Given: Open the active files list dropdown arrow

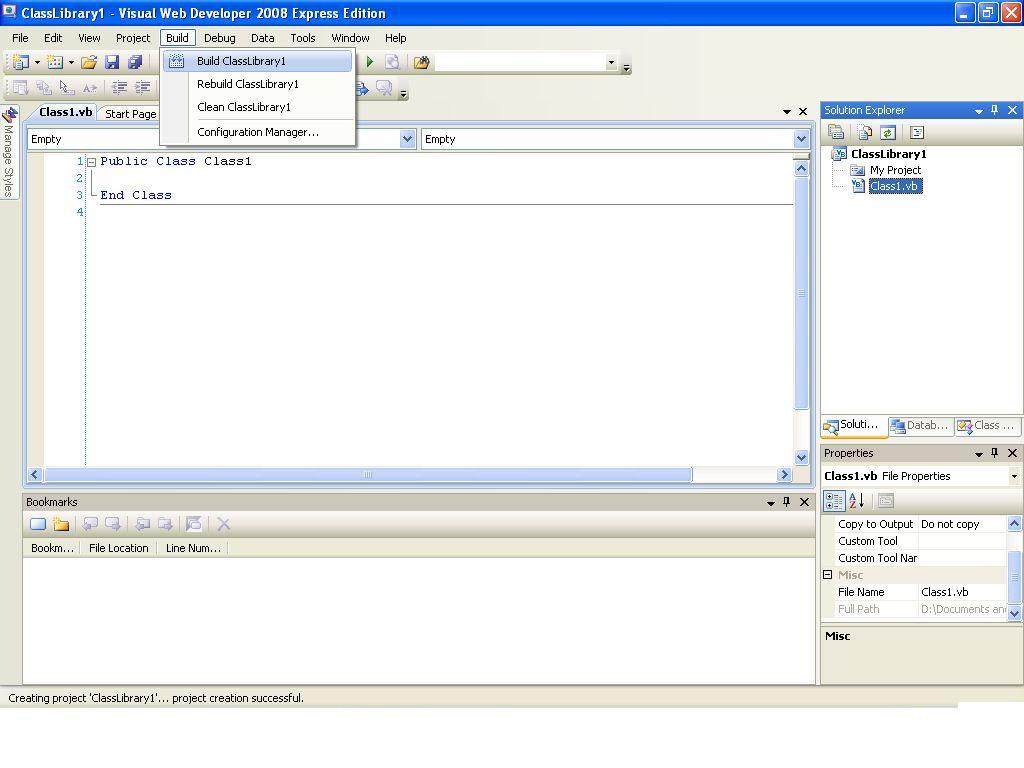Looking at the screenshot, I should tap(786, 112).
